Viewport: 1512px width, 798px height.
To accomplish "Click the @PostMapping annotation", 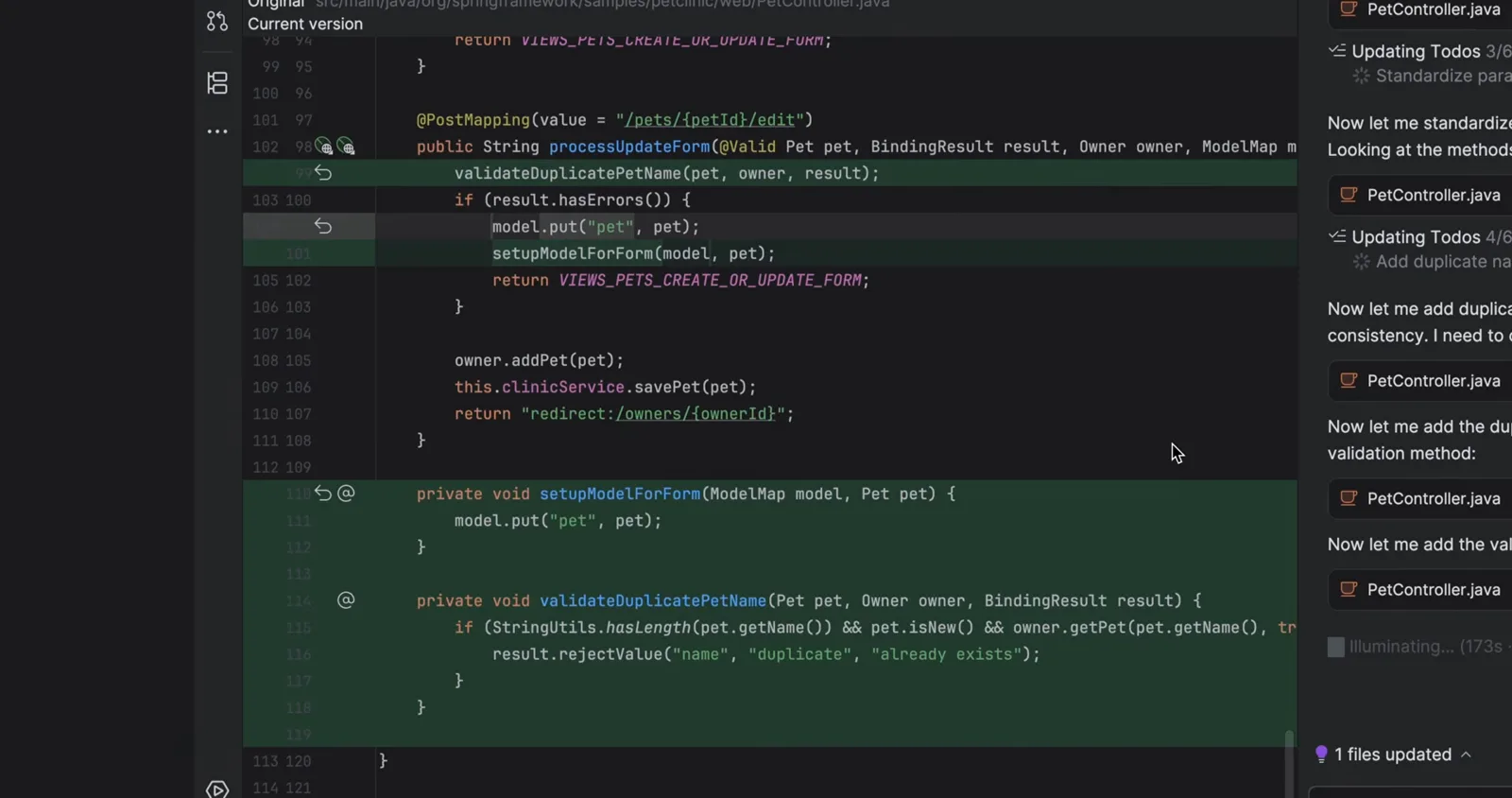I will (x=473, y=120).
